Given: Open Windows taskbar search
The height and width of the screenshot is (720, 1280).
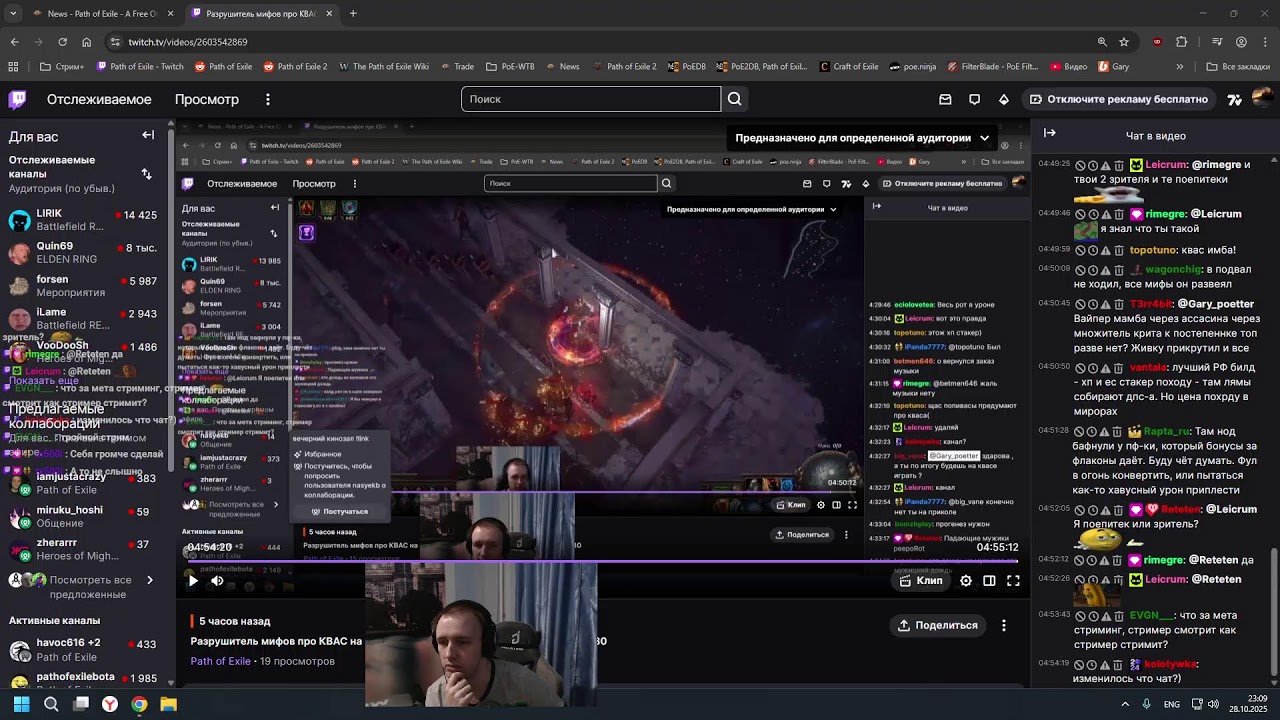Looking at the screenshot, I should pos(51,704).
